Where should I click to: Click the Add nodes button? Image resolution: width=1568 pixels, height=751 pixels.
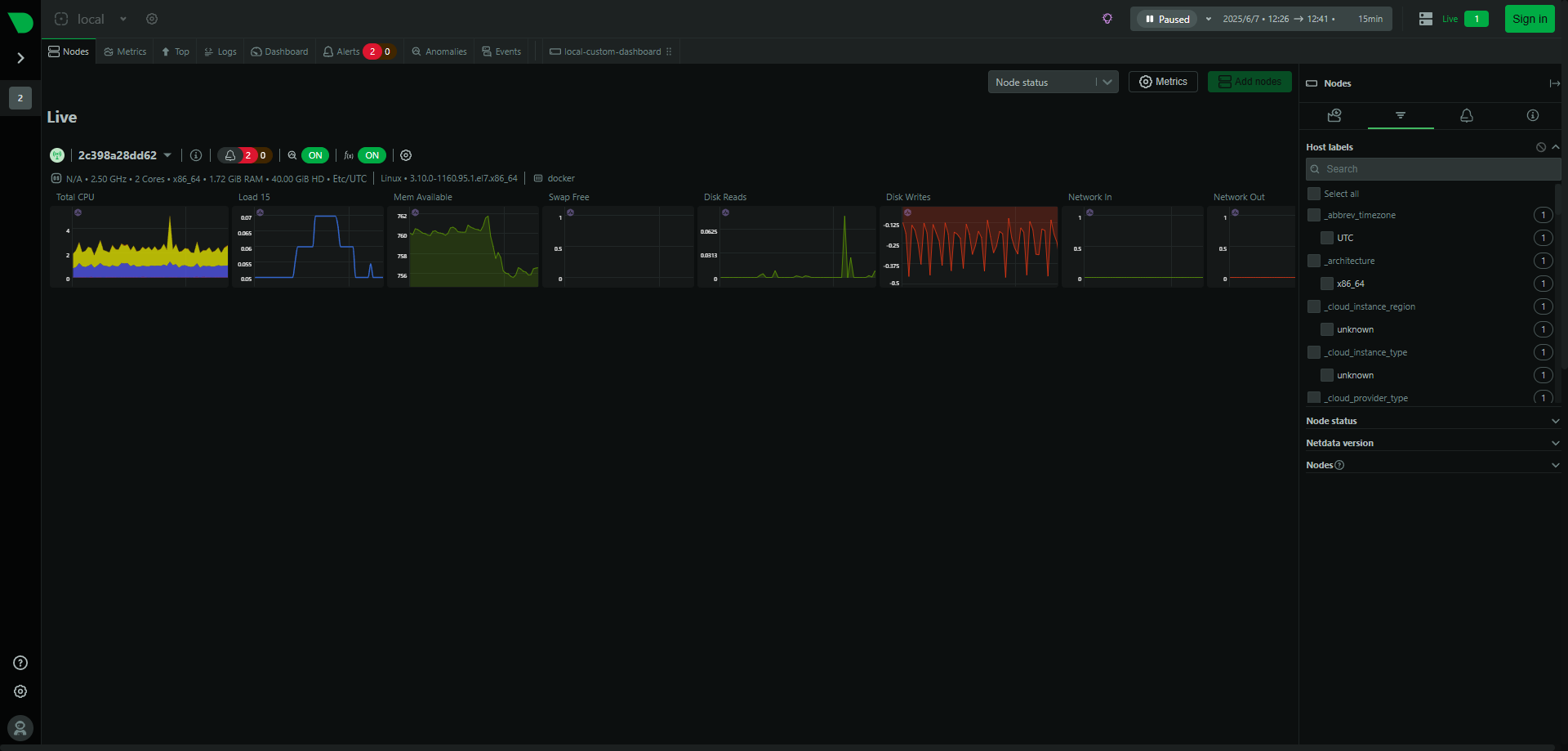pyautogui.click(x=1249, y=82)
